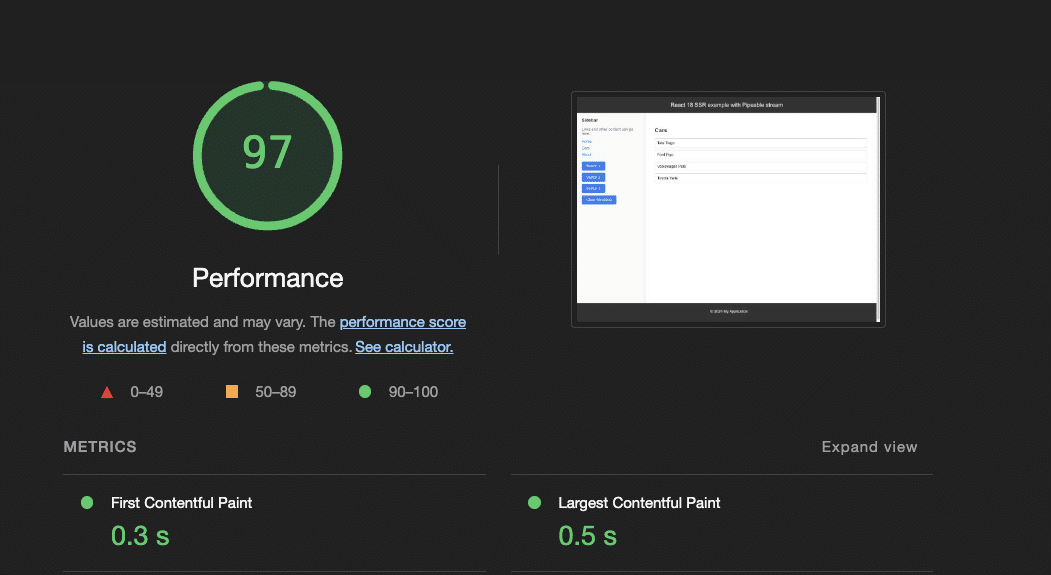Viewport: 1051px width, 575px height.
Task: Click the circular performance score gauge showing 97
Action: tap(267, 152)
